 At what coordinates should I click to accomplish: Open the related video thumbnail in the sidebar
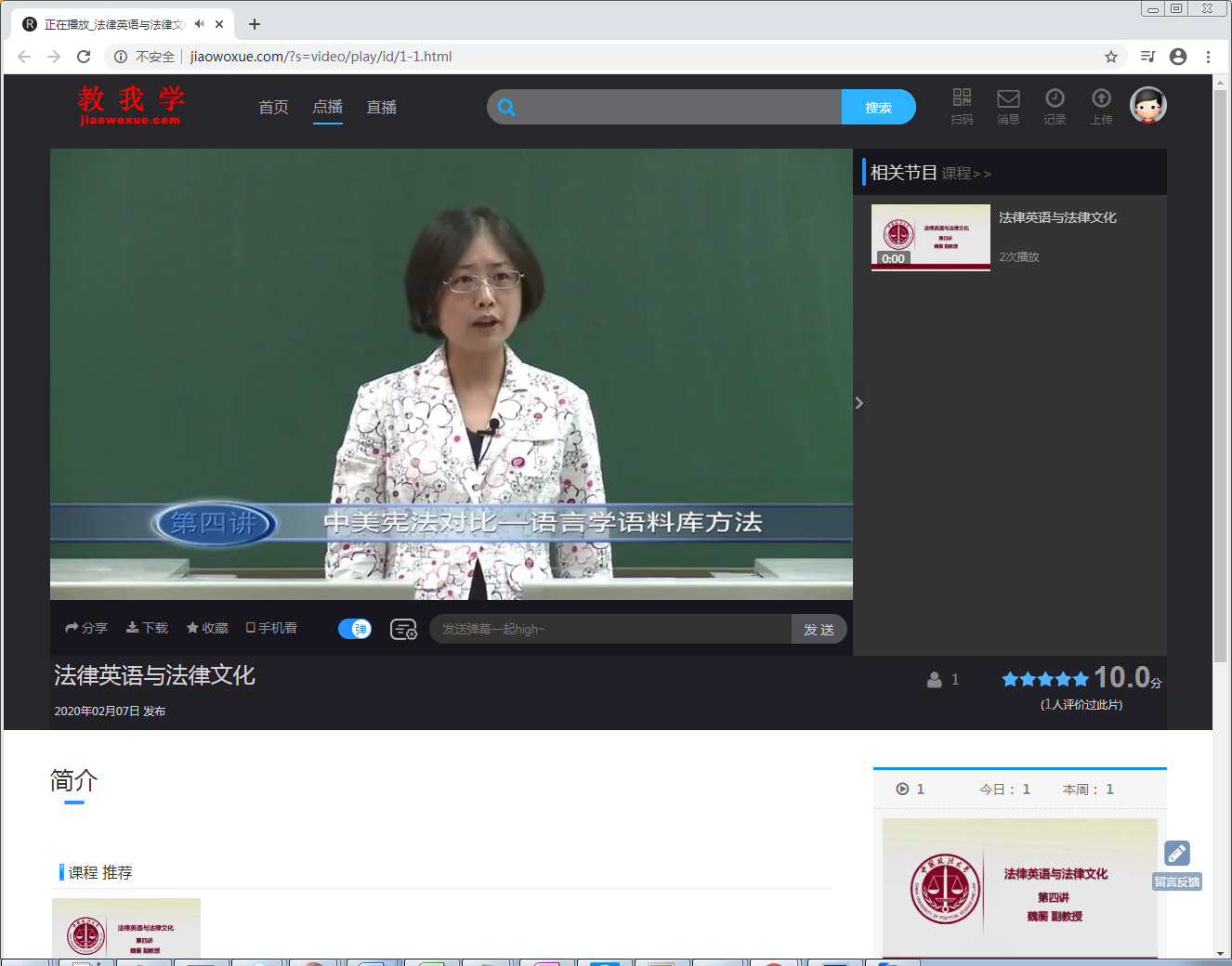pyautogui.click(x=930, y=237)
